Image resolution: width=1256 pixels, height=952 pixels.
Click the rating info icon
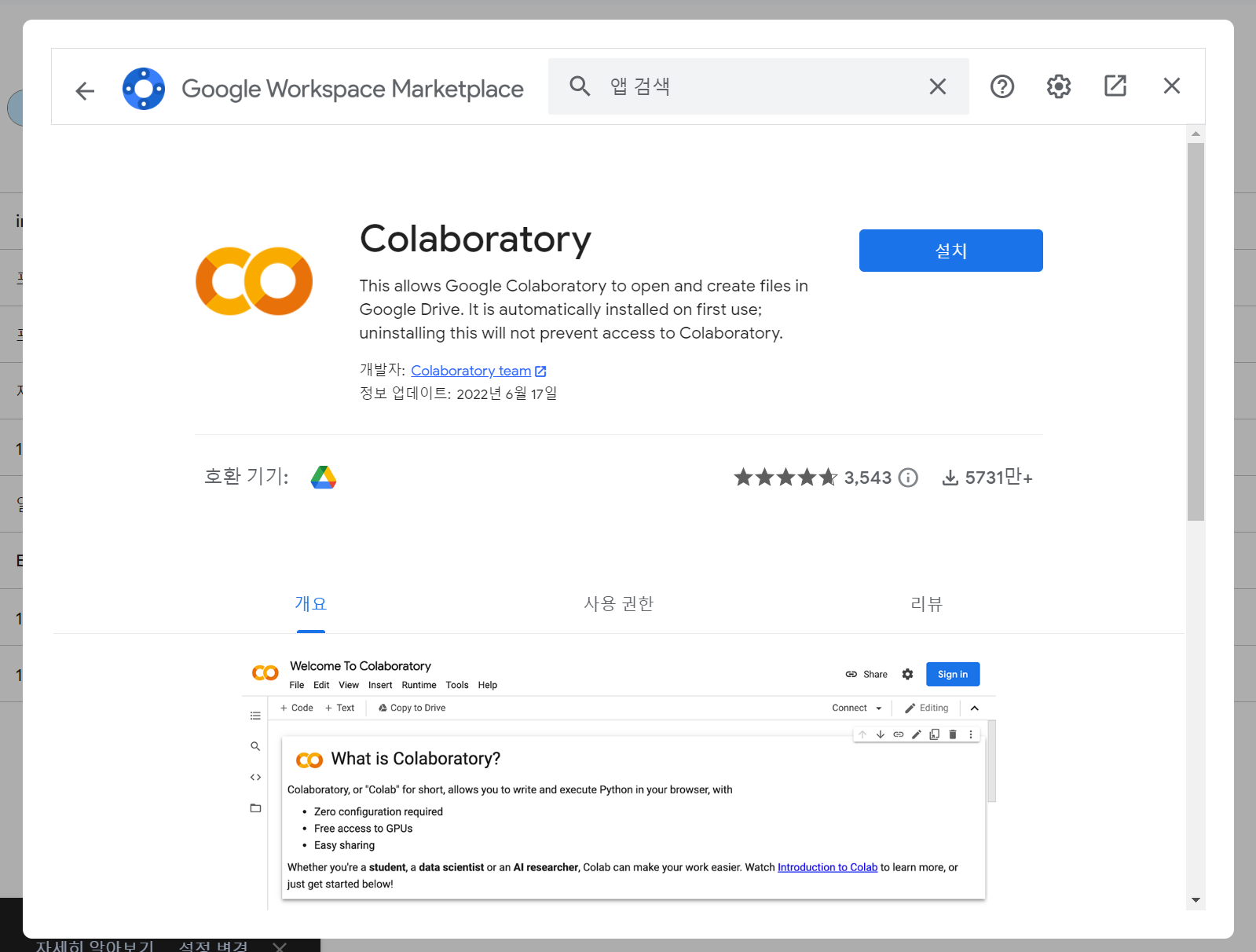tap(908, 478)
